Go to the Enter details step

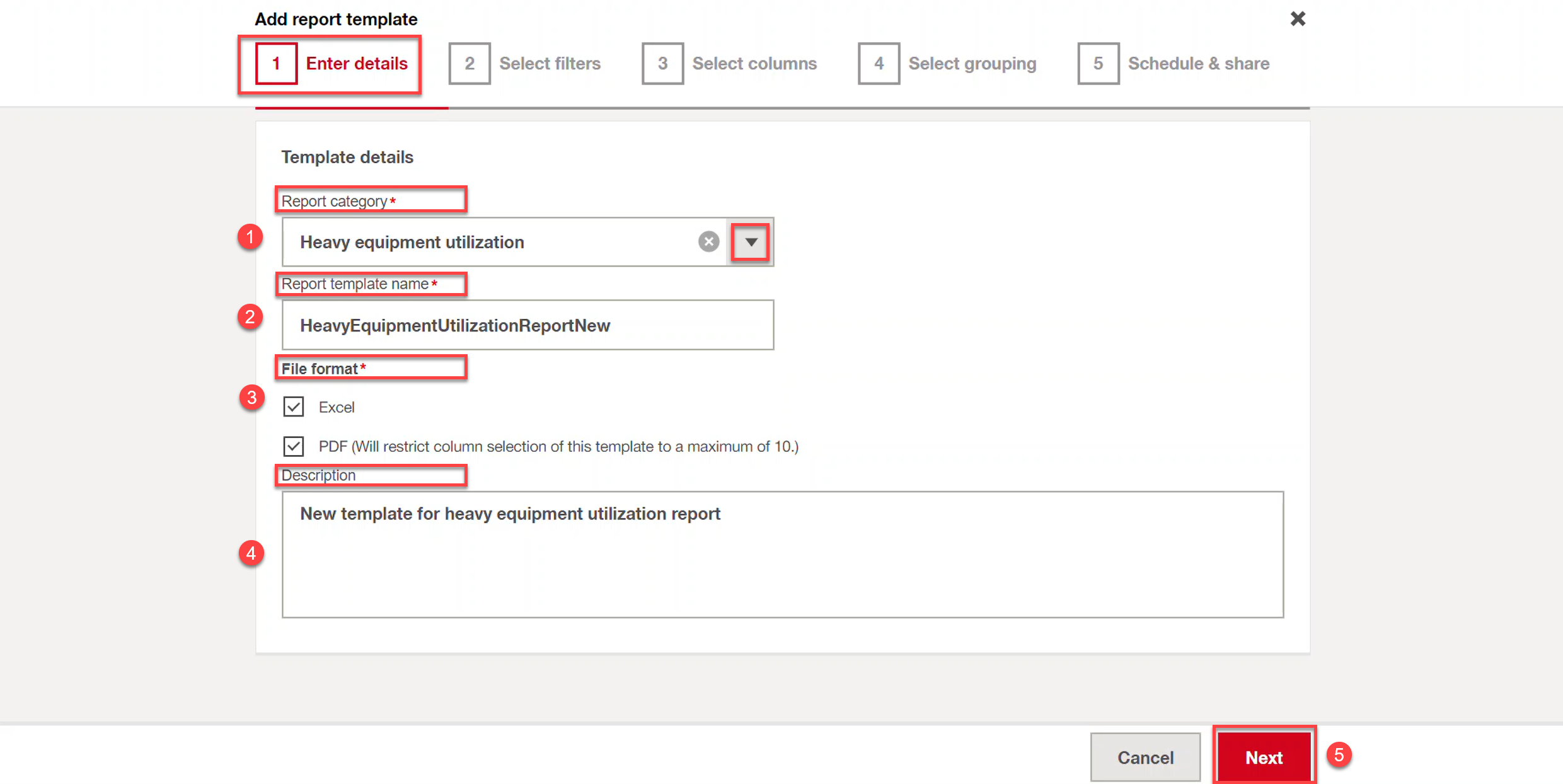(x=331, y=64)
